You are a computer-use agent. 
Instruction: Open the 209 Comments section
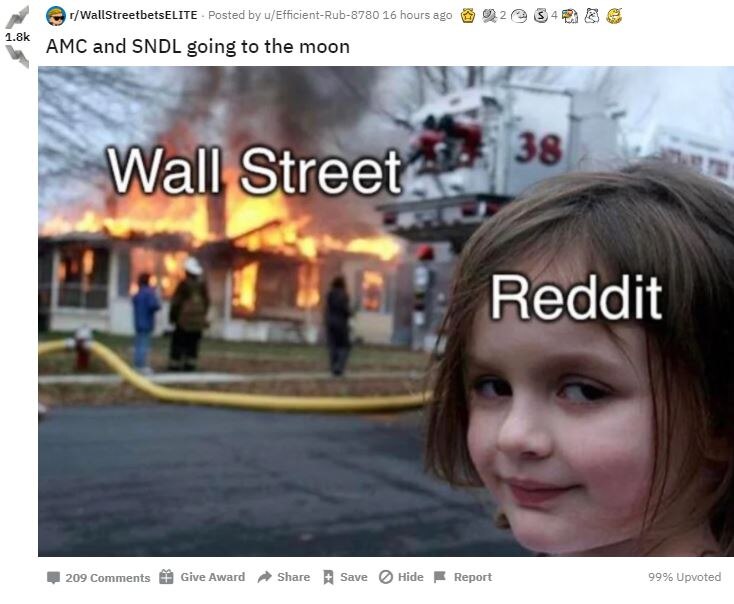pyautogui.click(x=98, y=577)
